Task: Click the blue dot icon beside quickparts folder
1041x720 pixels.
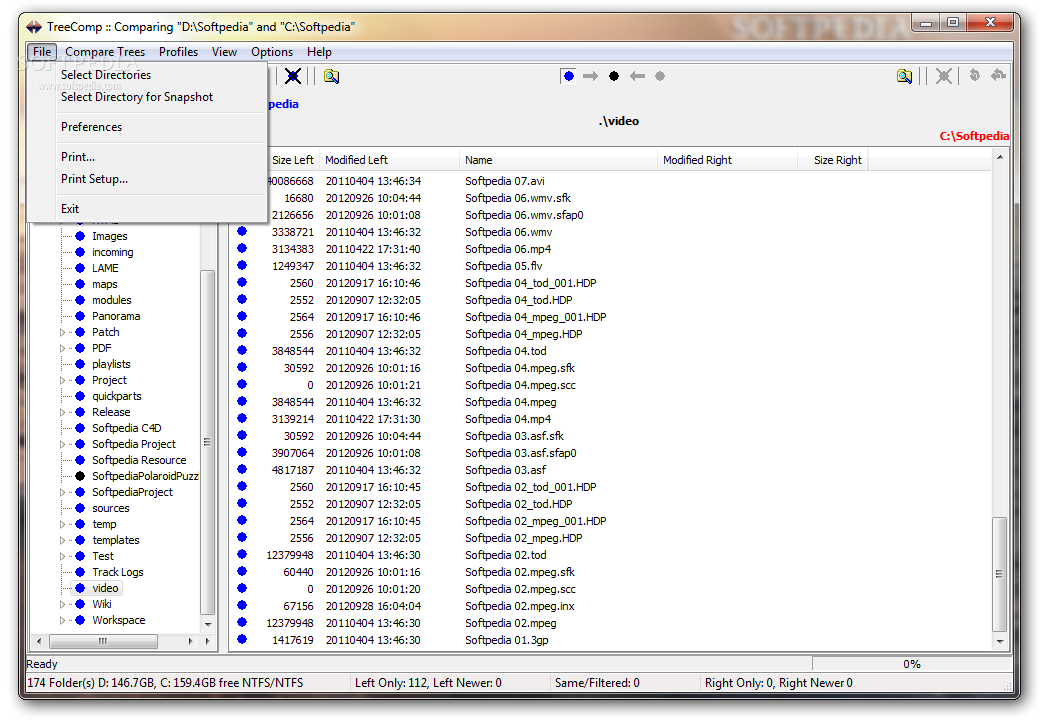Action: pyautogui.click(x=80, y=396)
